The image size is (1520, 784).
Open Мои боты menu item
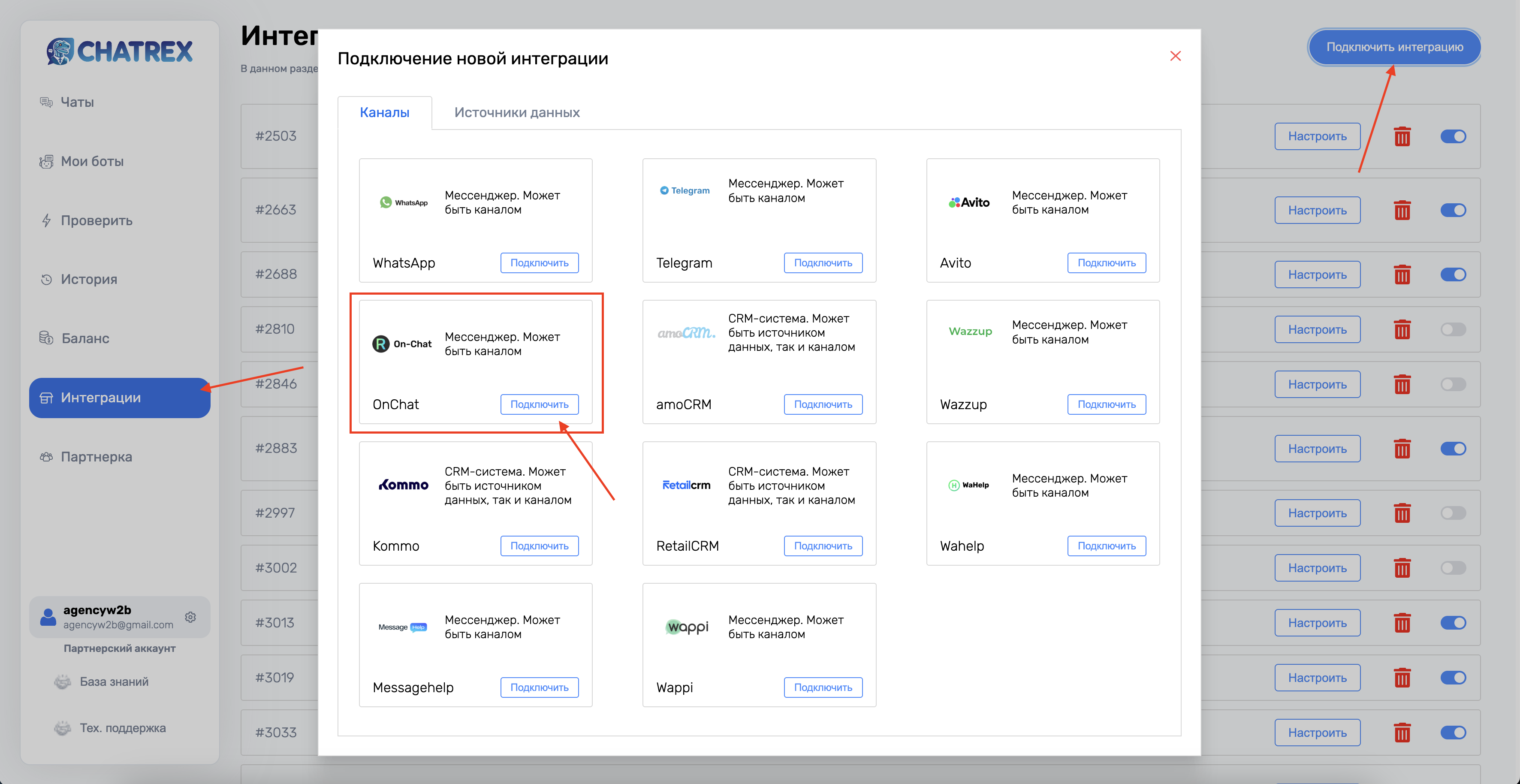pos(92,162)
